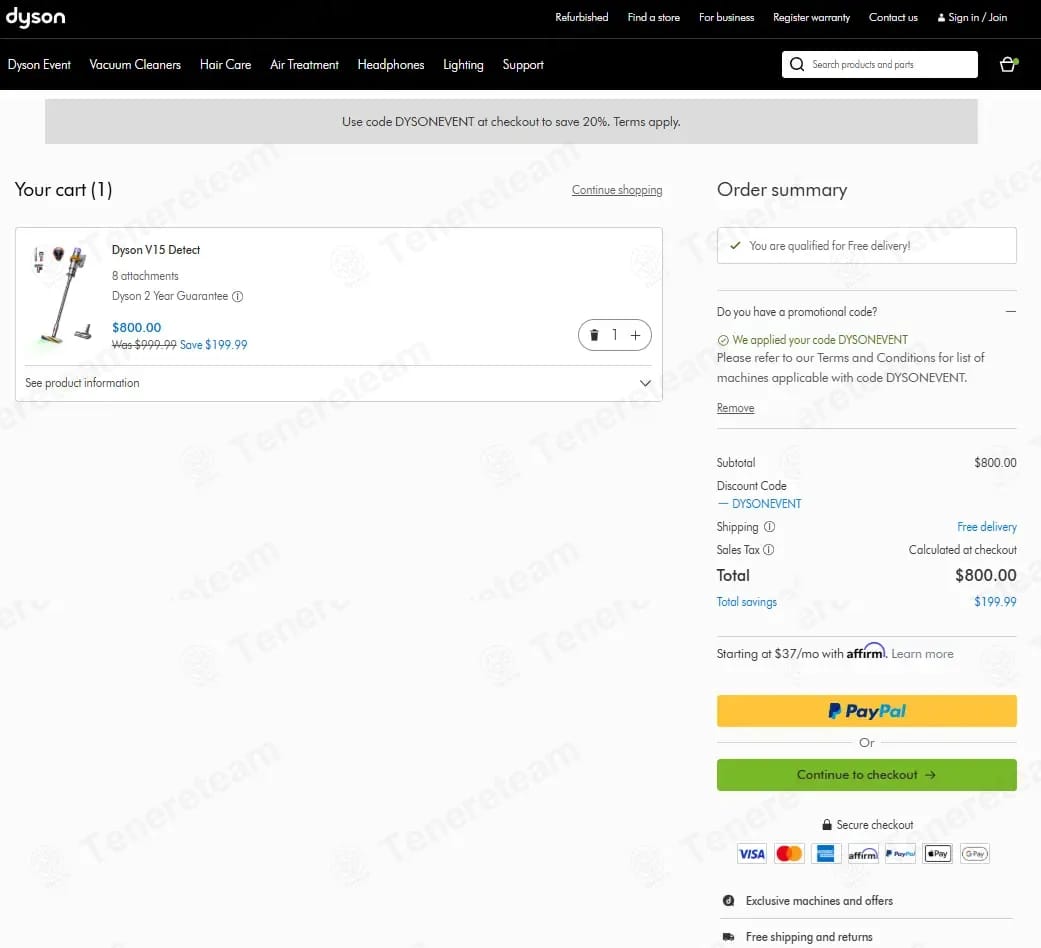The height and width of the screenshot is (948, 1041).
Task: Click the Affirm payment icon
Action: click(x=862, y=854)
